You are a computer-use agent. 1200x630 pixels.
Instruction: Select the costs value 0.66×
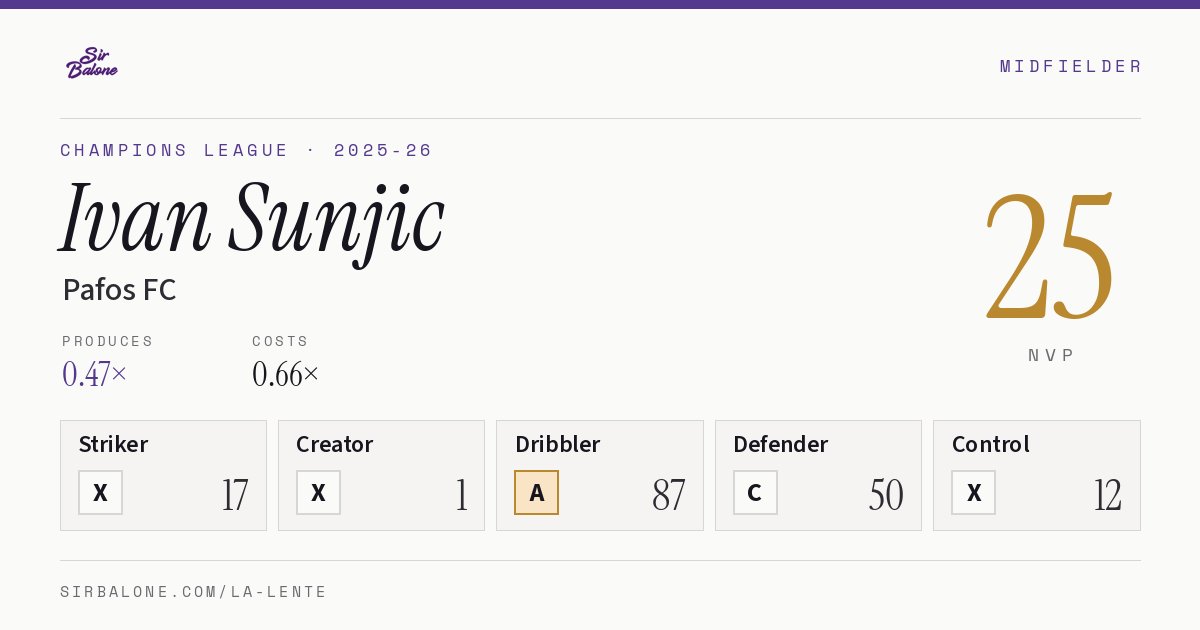point(286,374)
